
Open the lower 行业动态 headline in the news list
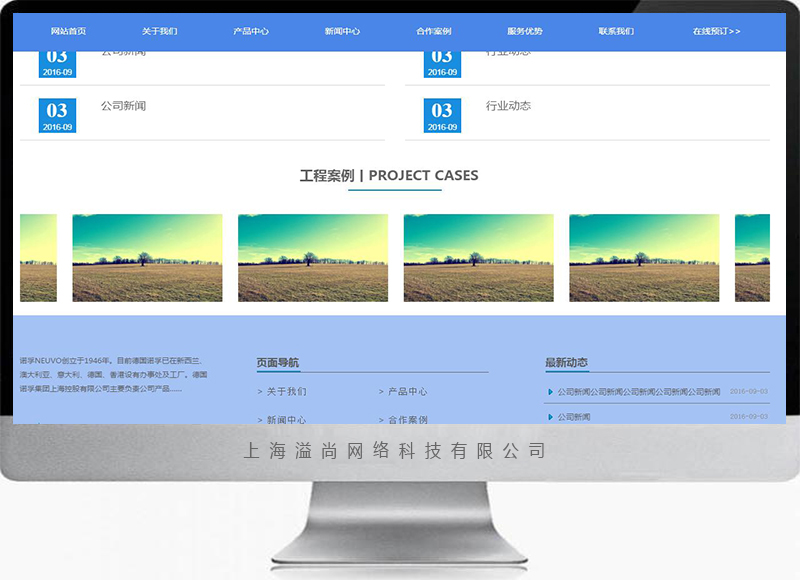(508, 106)
